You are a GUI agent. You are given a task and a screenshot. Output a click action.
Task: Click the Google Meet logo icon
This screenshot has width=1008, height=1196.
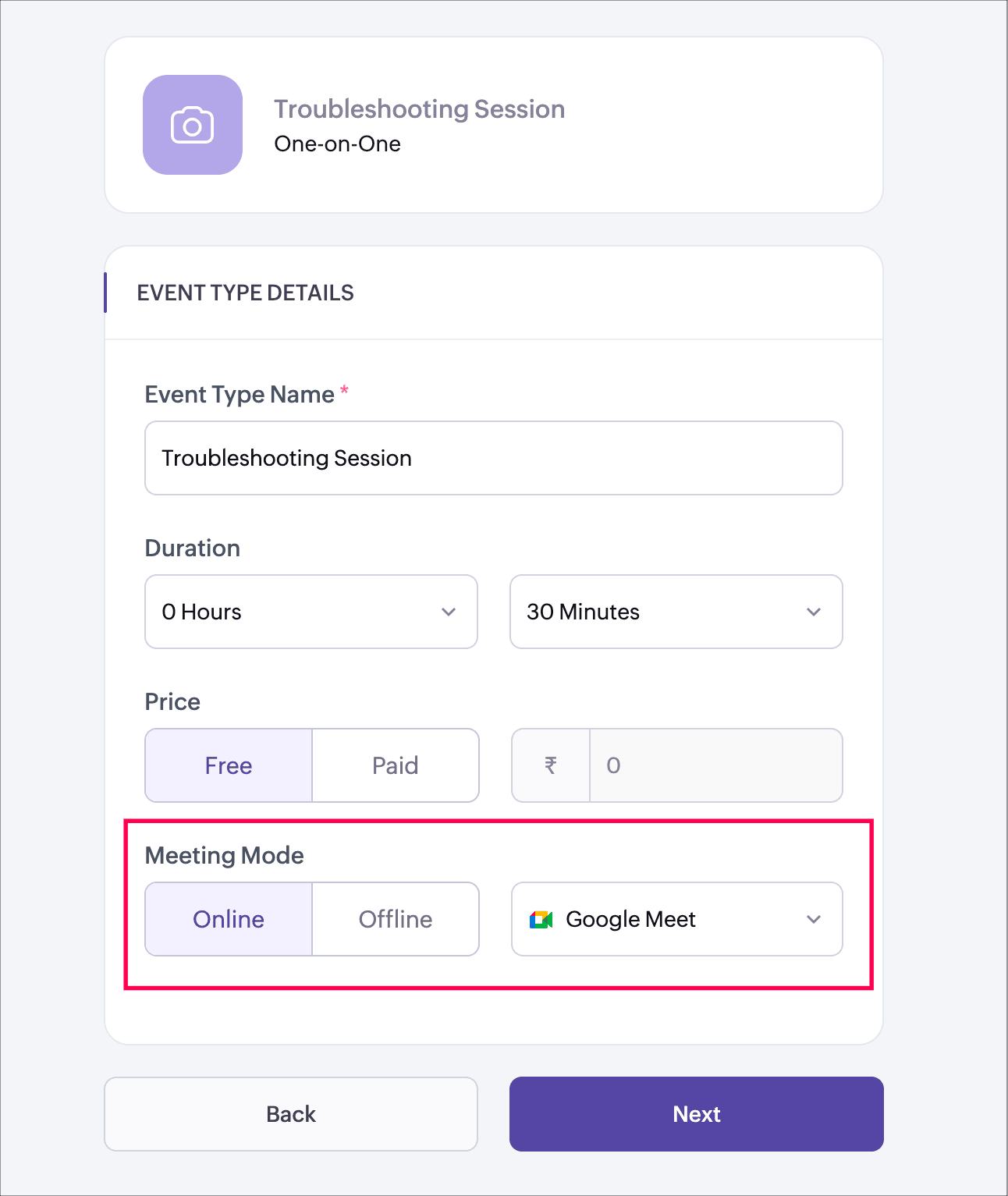[x=541, y=920]
